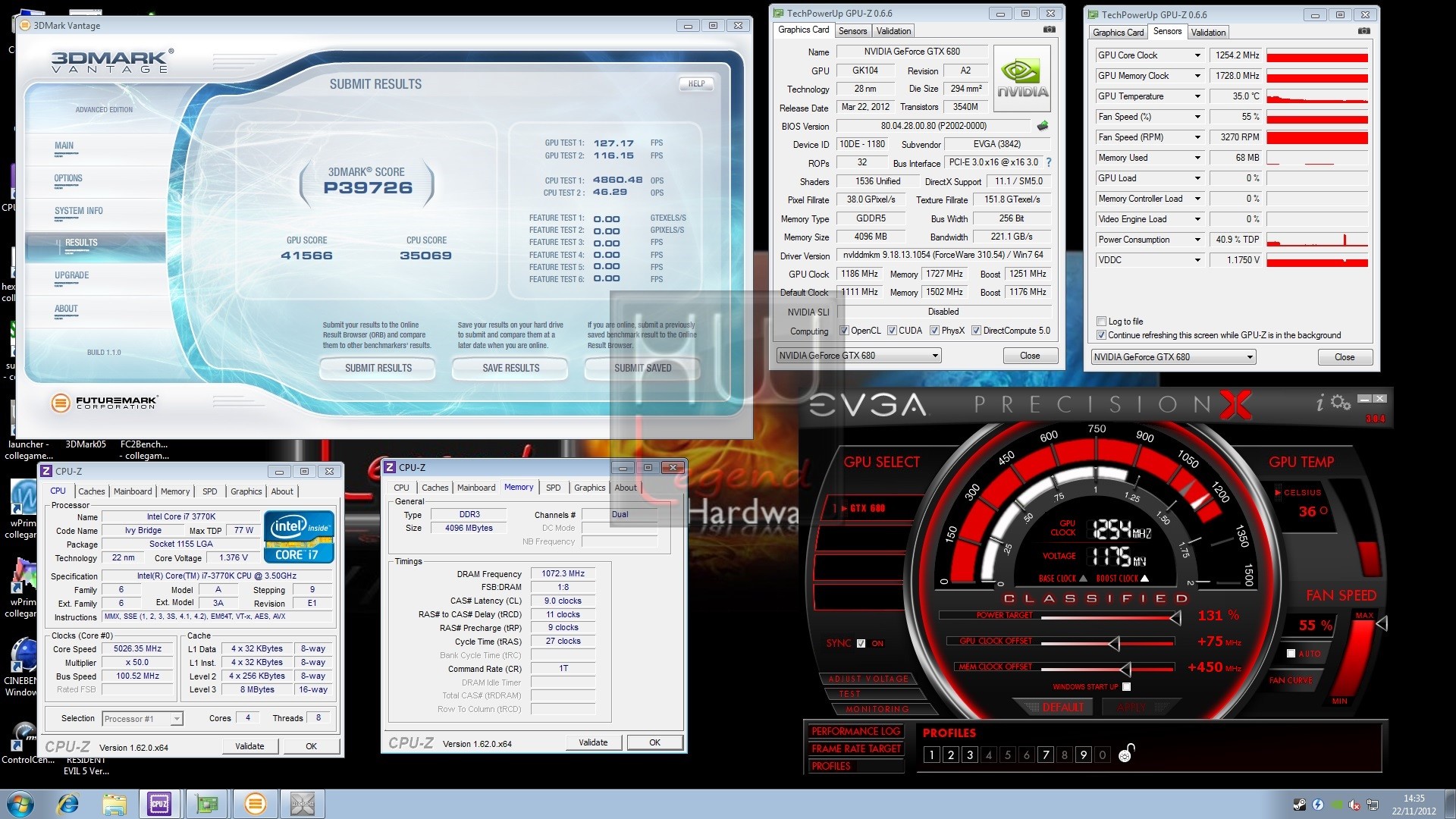The width and height of the screenshot is (1456, 819).
Task: Toggle OpenCL checkbox in GPU-Z
Action: (x=844, y=331)
